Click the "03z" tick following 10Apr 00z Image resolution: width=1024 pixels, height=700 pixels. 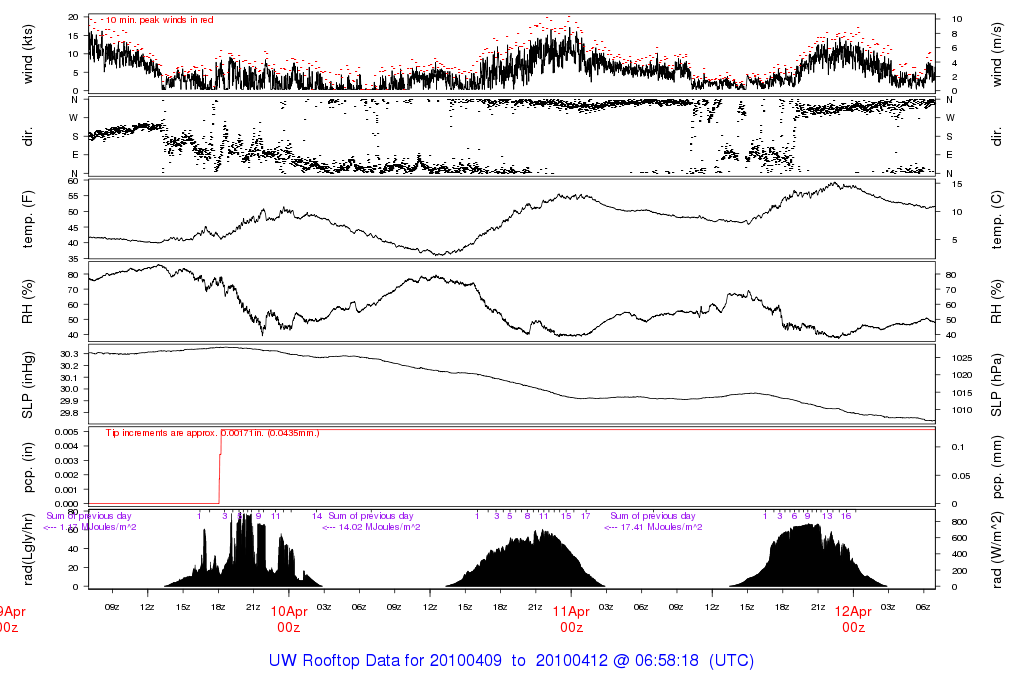coord(324,607)
